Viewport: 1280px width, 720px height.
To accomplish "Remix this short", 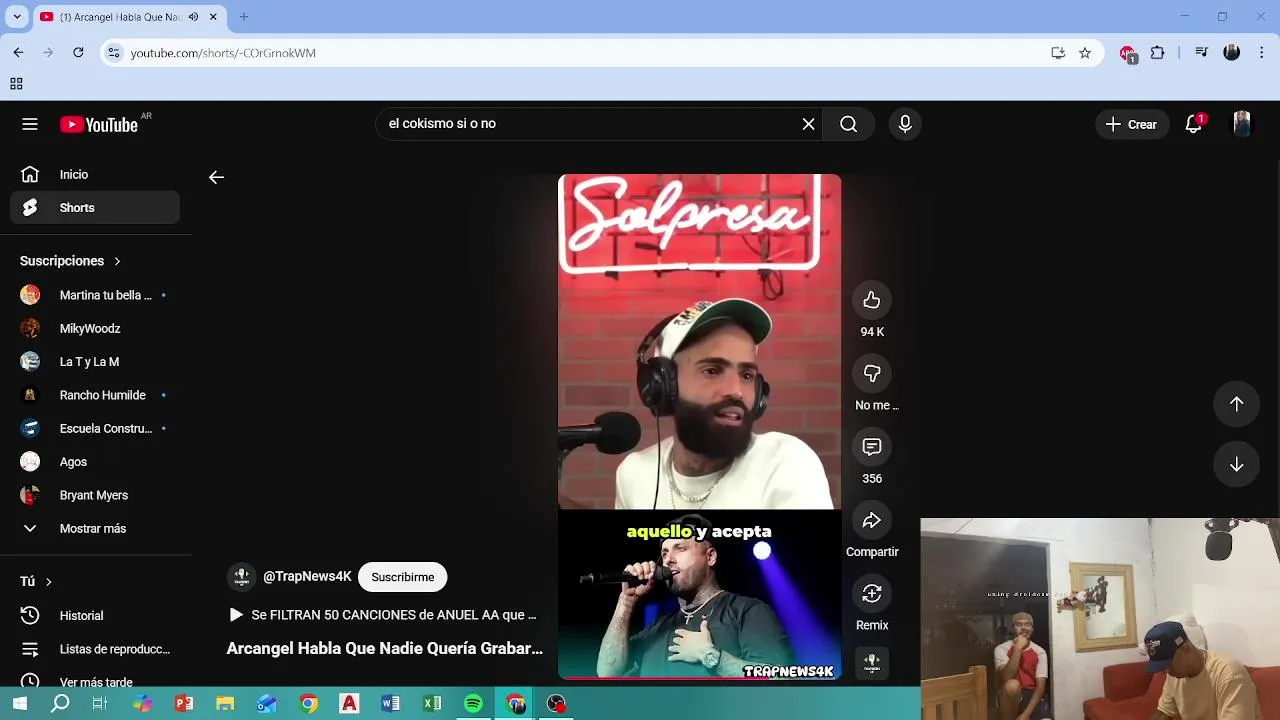I will tap(872, 593).
